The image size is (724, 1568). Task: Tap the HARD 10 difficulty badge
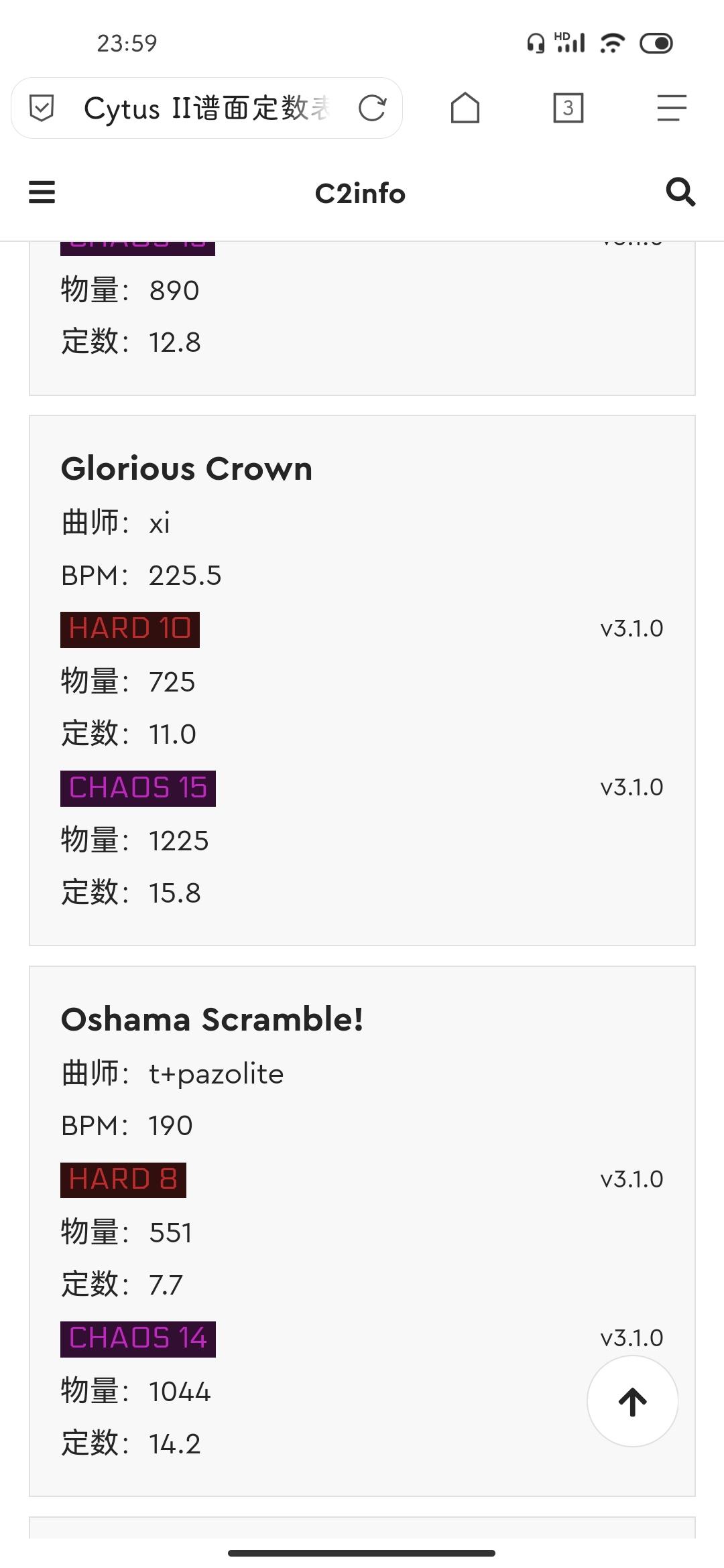(130, 629)
